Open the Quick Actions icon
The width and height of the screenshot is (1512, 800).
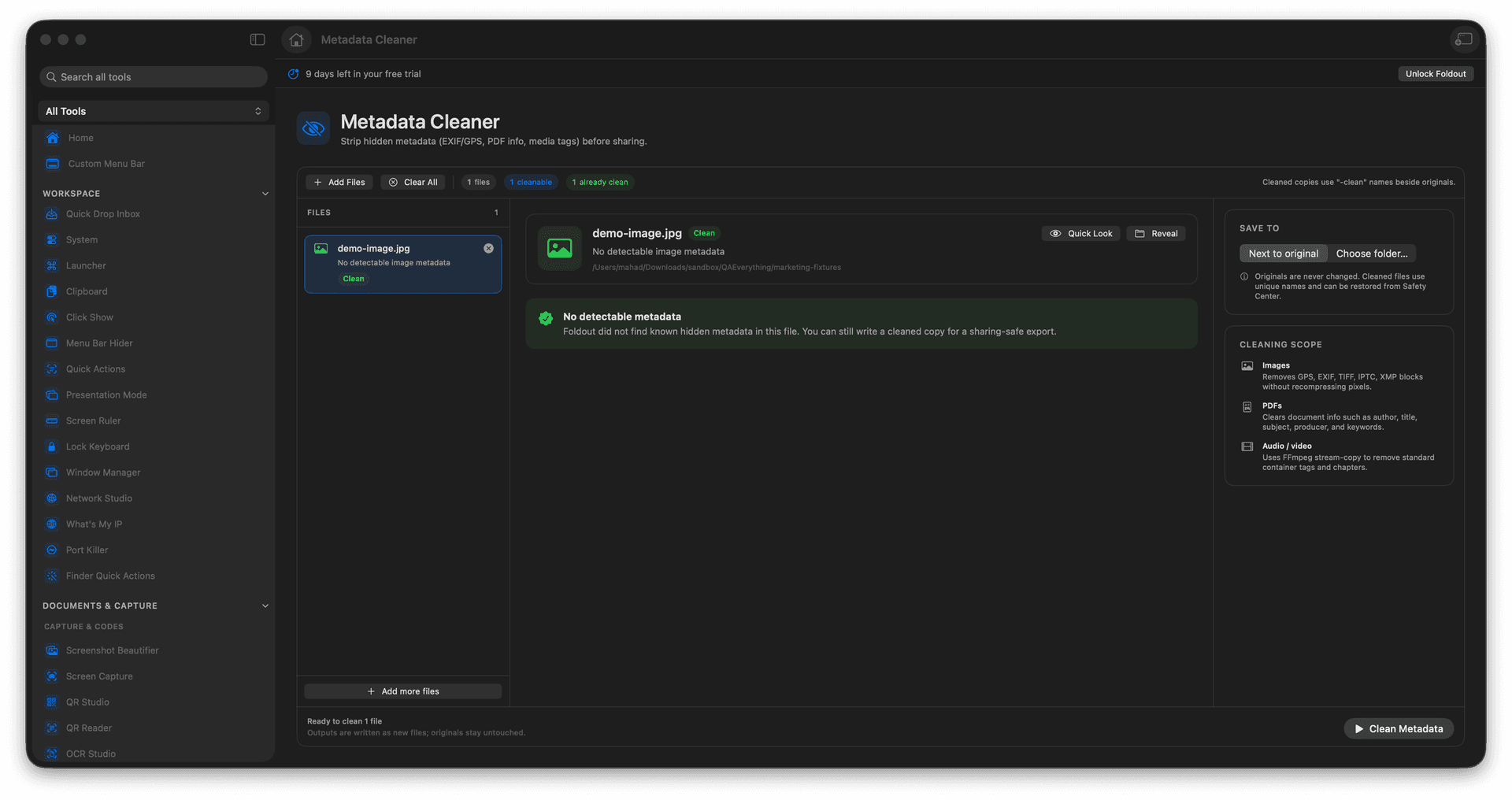[x=52, y=369]
